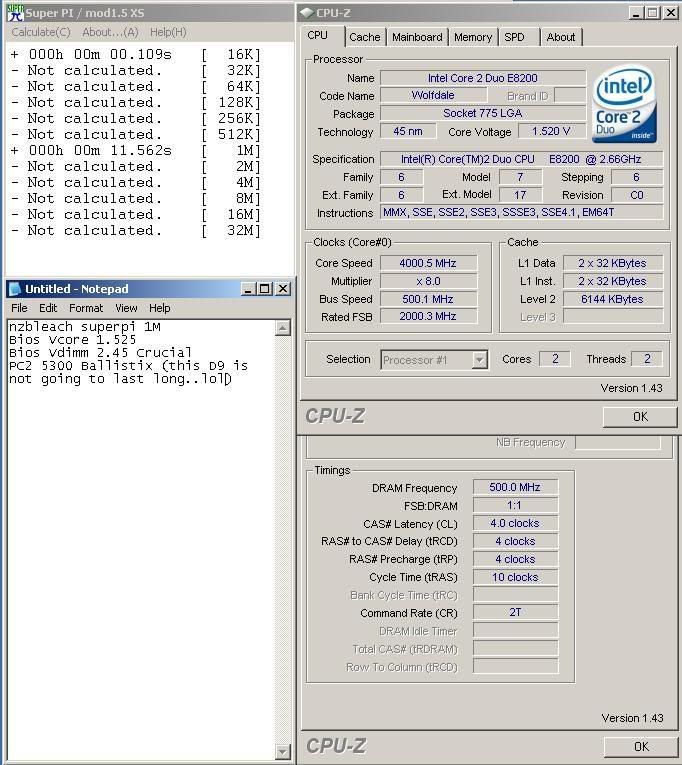Image resolution: width=682 pixels, height=765 pixels.
Task: Click the L1 Data value 2 x 32 KBytes
Action: tap(612, 263)
